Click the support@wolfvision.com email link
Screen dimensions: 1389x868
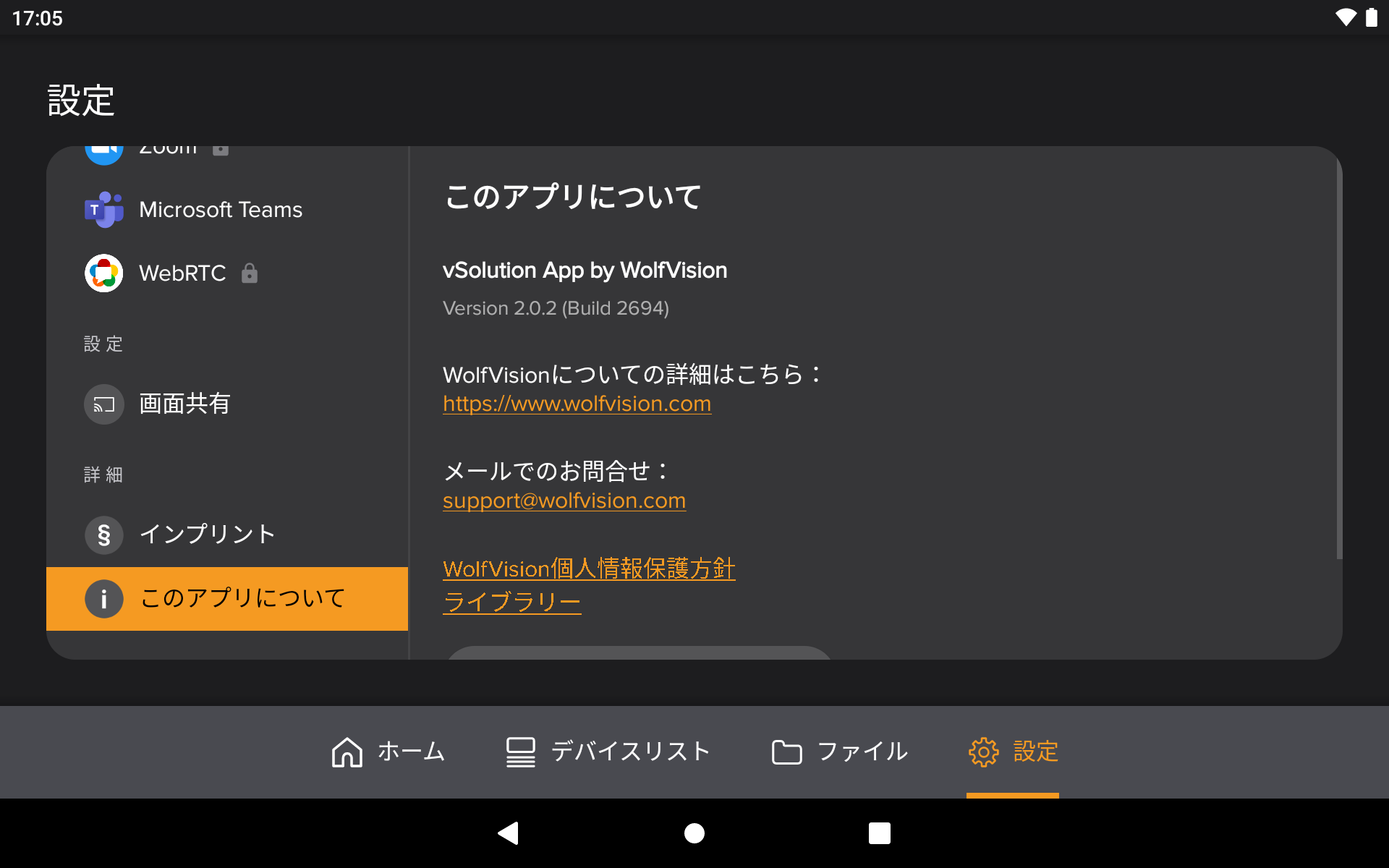pos(564,501)
